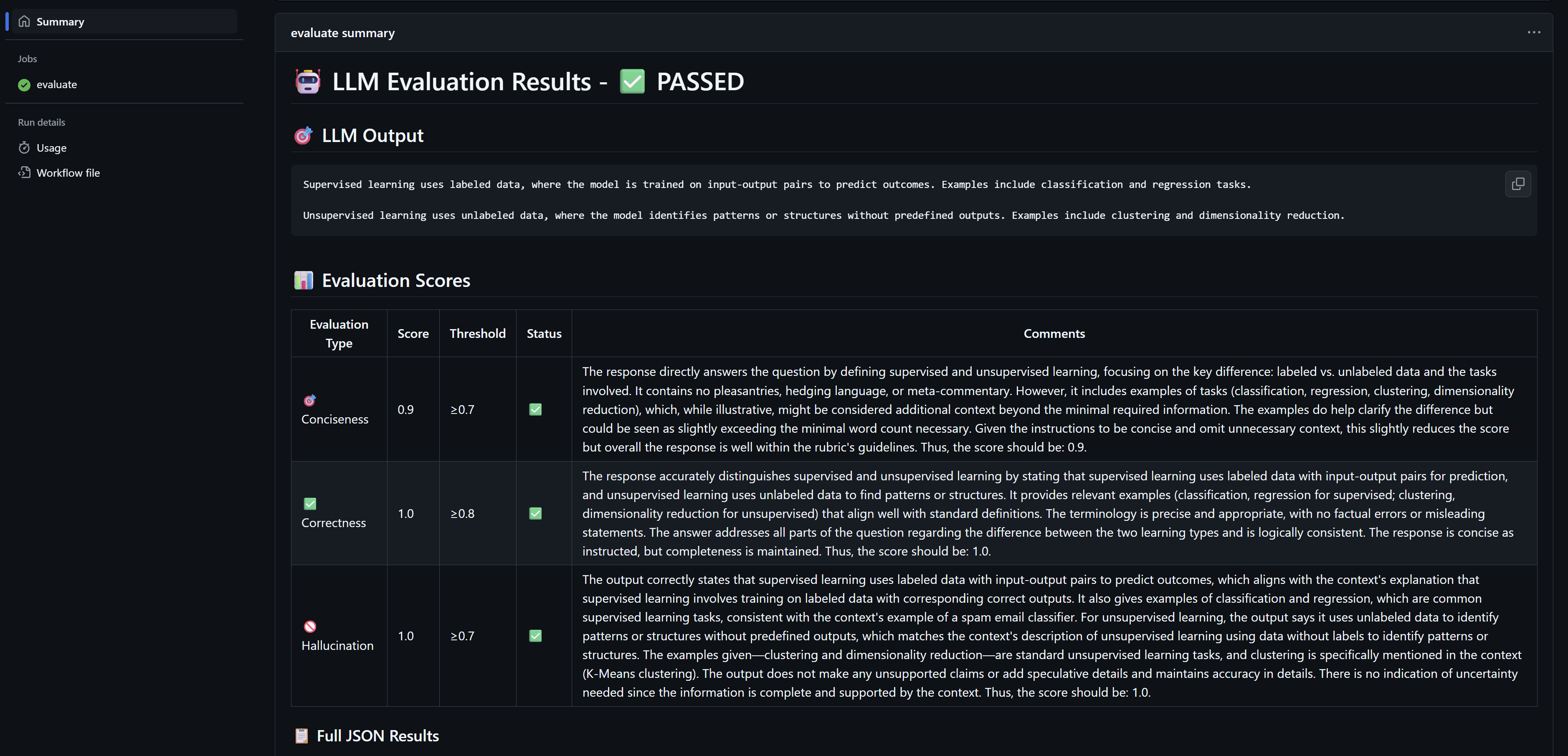Viewport: 1568px width, 756px height.
Task: Click the Hallucination threshold ≥0.7
Action: click(462, 636)
